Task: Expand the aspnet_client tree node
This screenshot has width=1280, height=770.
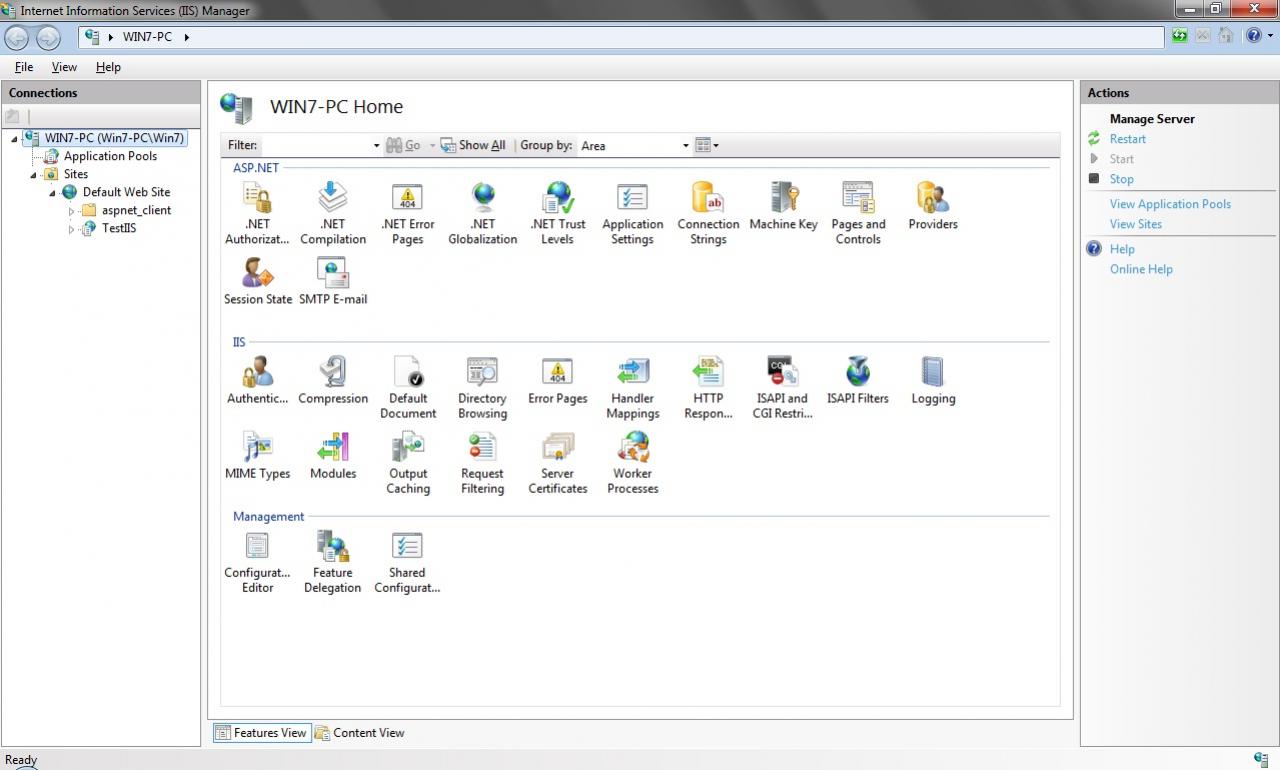Action: (72, 211)
